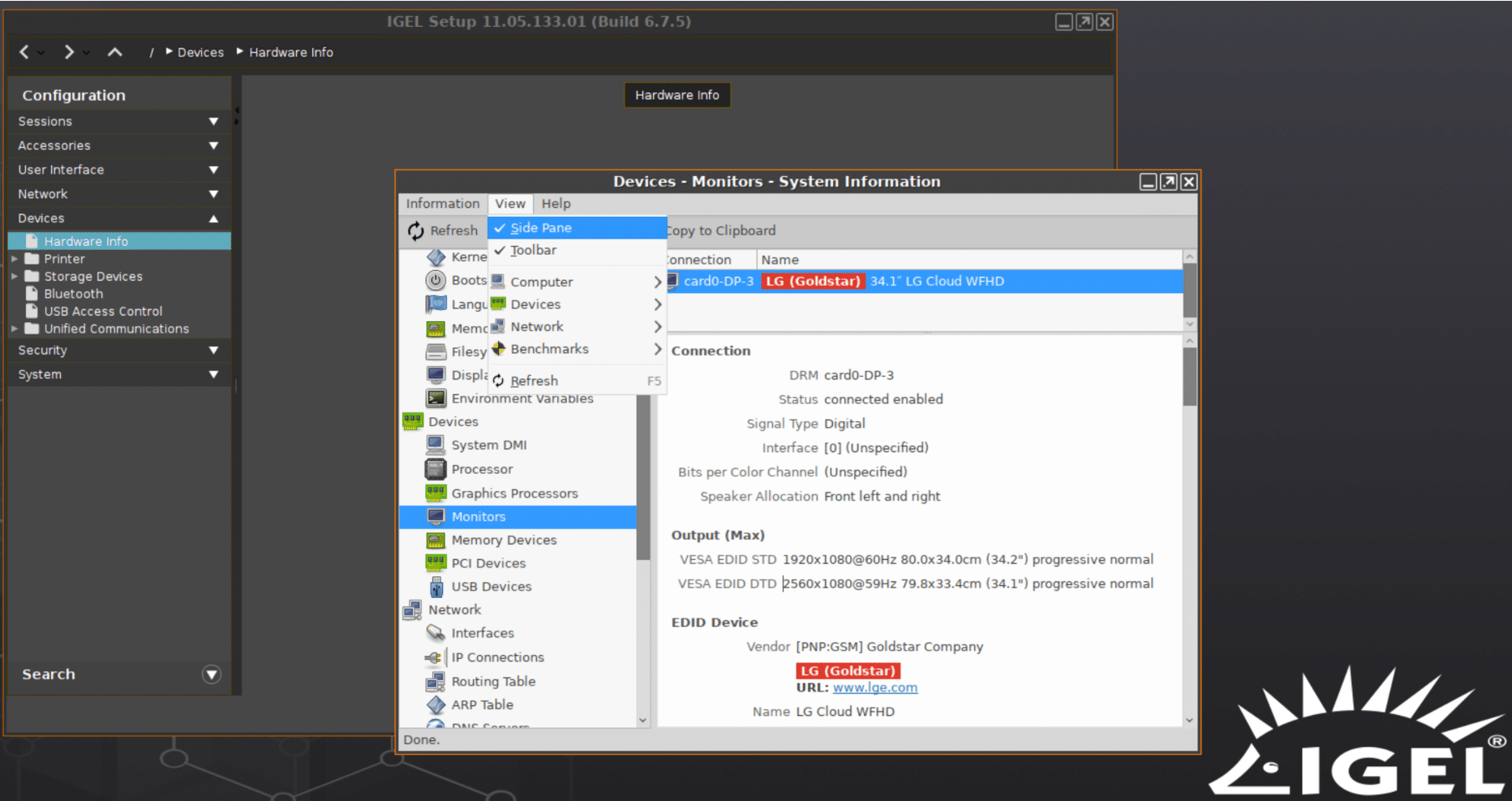This screenshot has height=801, width=1512.
Task: Click the up navigation arrow in IGEL Setup
Action: pyautogui.click(x=115, y=52)
